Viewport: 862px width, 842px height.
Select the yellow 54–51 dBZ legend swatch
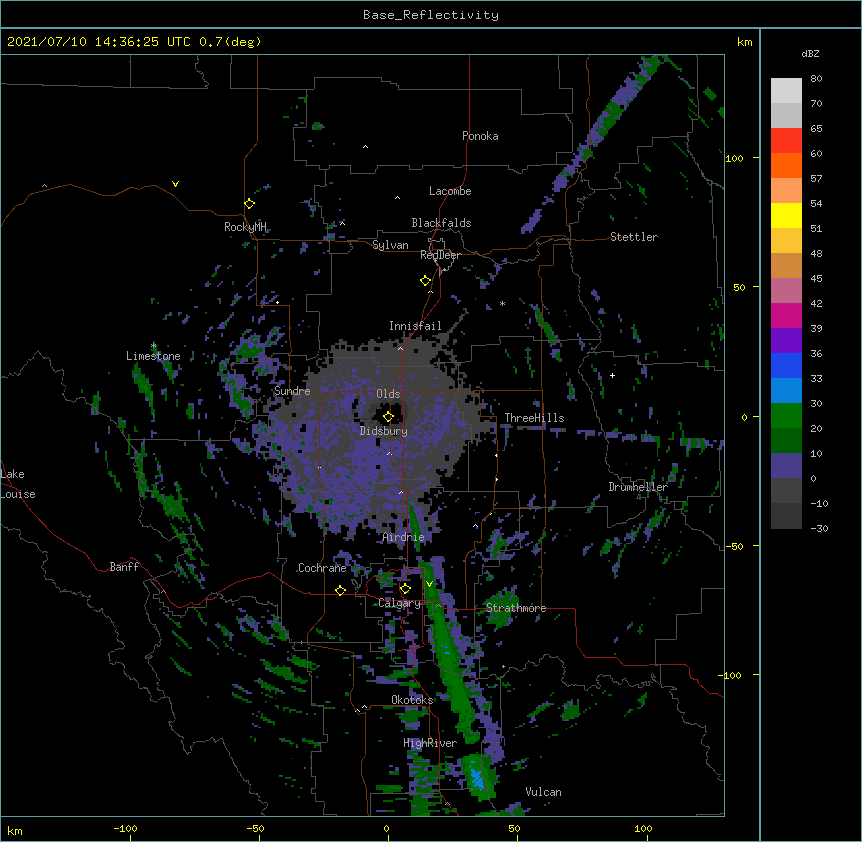pos(786,215)
